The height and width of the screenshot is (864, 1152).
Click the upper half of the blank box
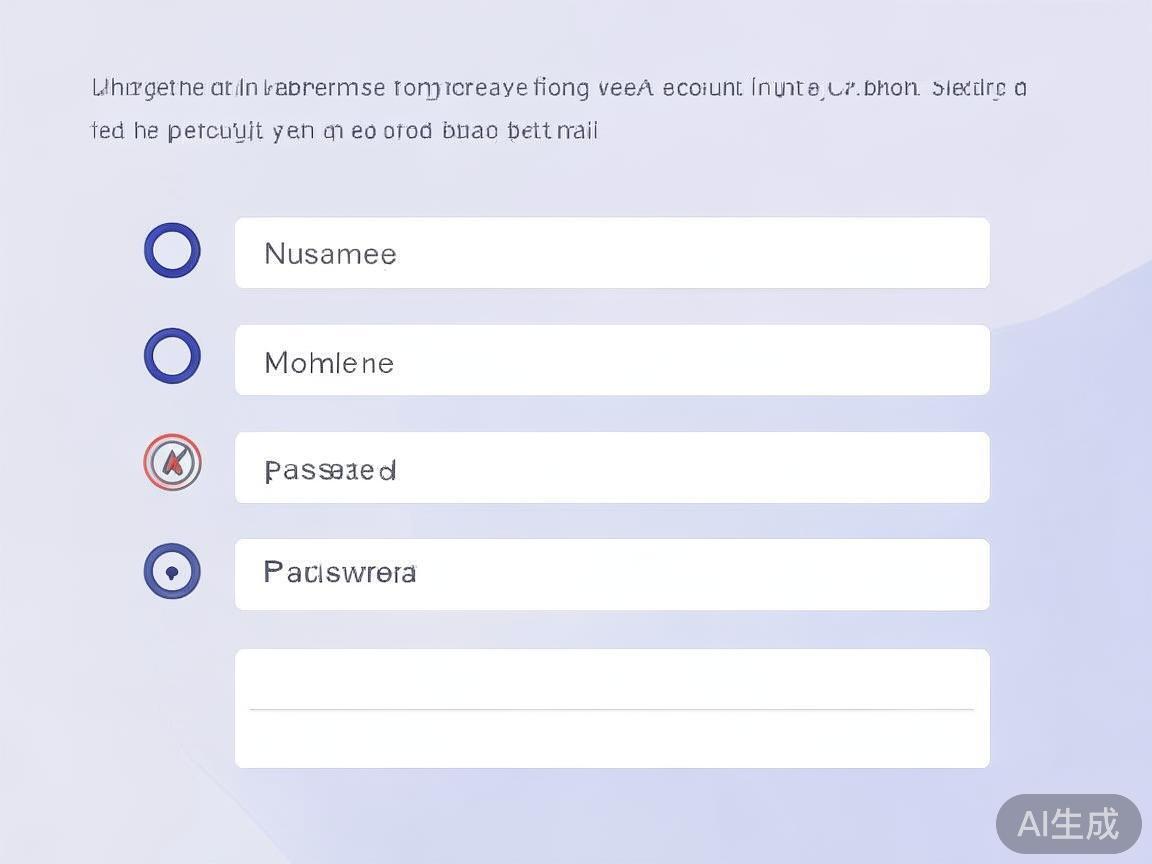[612, 679]
